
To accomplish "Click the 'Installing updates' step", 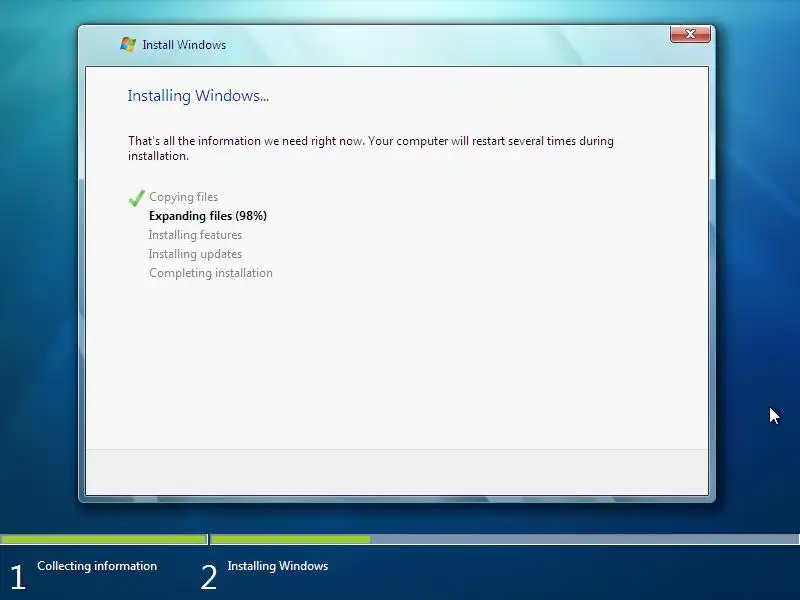I will click(195, 254).
